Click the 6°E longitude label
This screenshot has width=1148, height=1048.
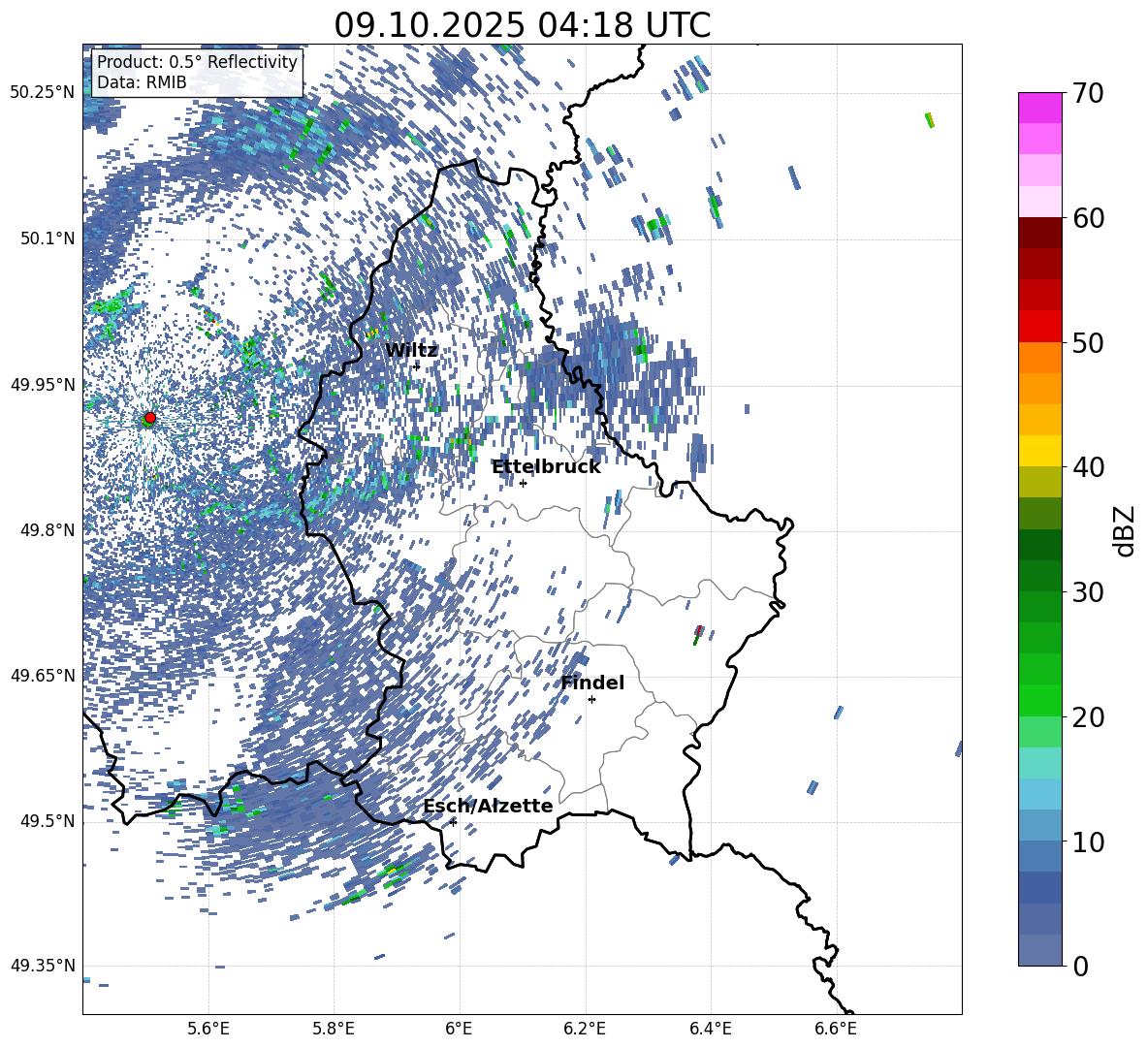pyautogui.click(x=459, y=1030)
